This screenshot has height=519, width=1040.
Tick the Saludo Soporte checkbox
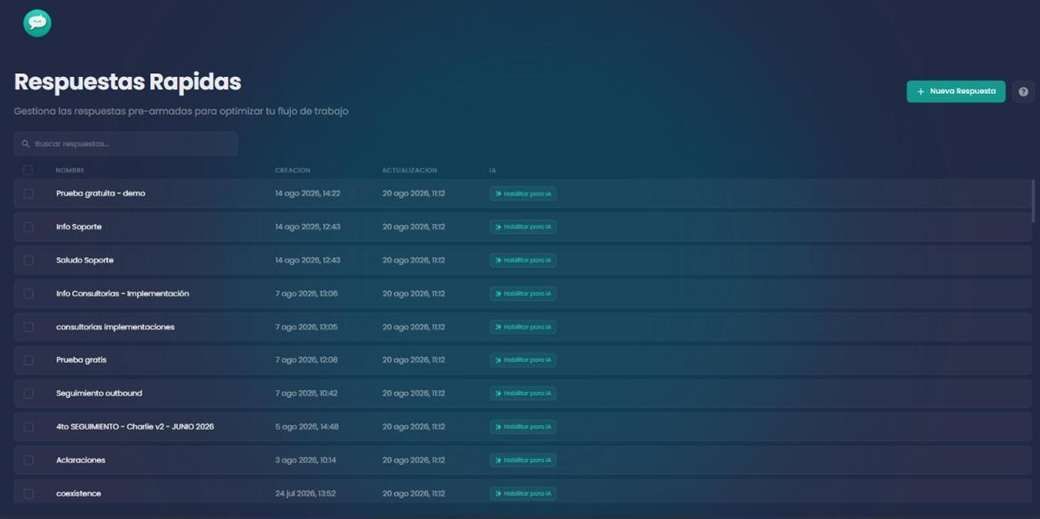[29, 260]
